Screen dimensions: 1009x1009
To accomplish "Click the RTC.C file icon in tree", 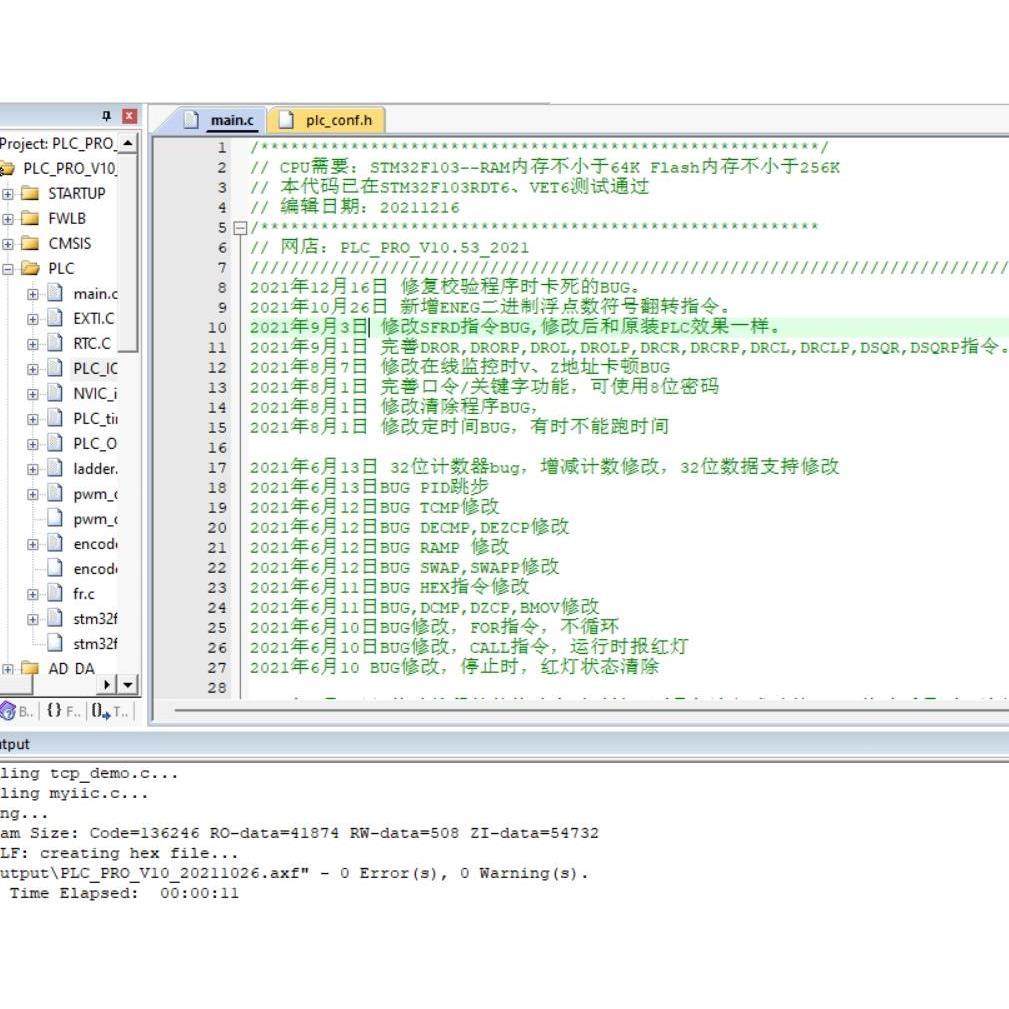I will click(56, 344).
